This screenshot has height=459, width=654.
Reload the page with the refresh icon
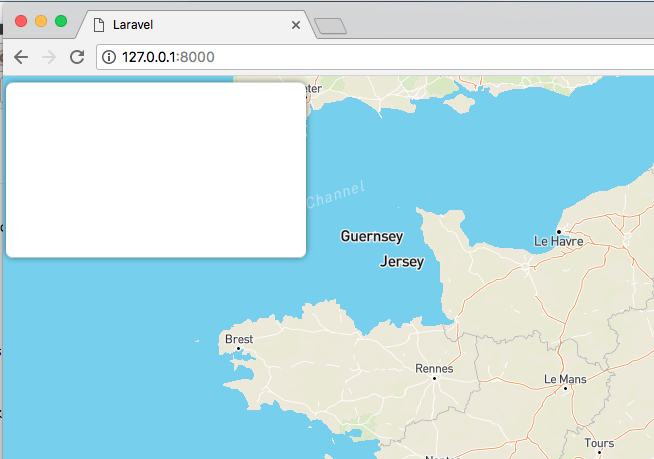click(x=77, y=57)
